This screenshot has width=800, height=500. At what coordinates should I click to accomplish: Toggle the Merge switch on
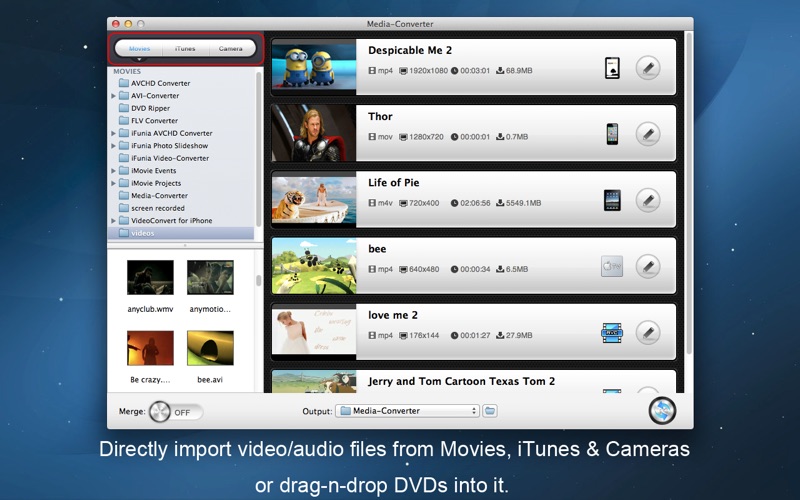click(x=176, y=412)
